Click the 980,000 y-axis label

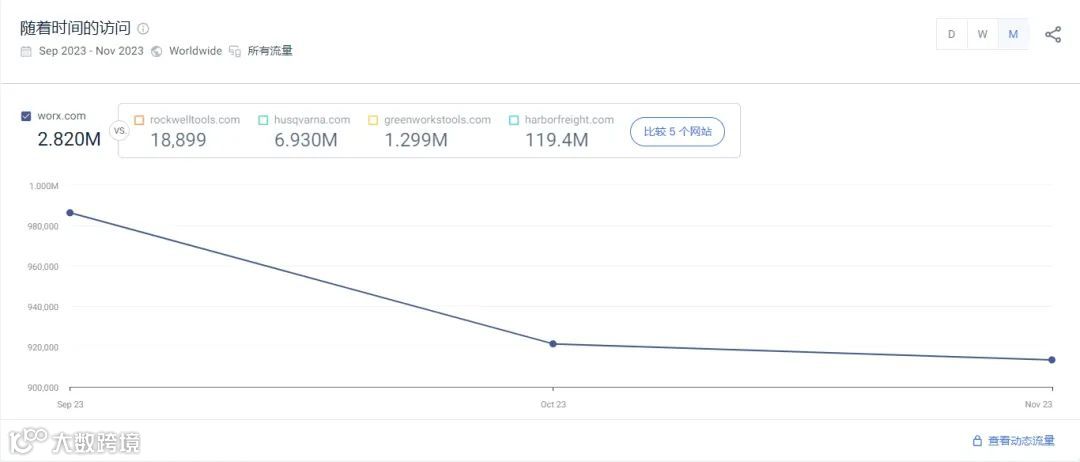(44, 227)
